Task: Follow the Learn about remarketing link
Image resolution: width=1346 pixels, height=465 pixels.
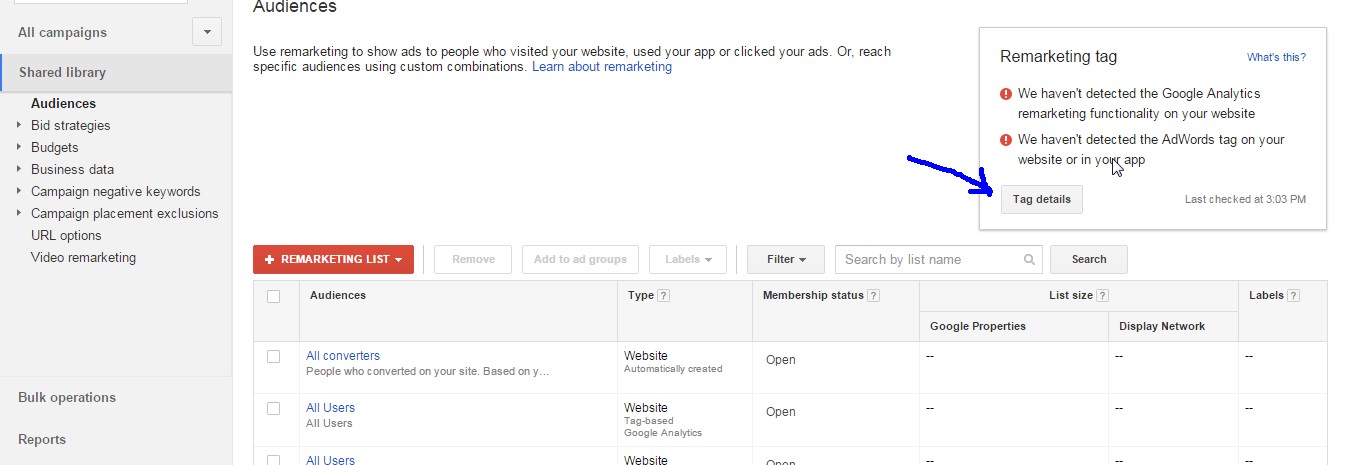Action: 602,67
